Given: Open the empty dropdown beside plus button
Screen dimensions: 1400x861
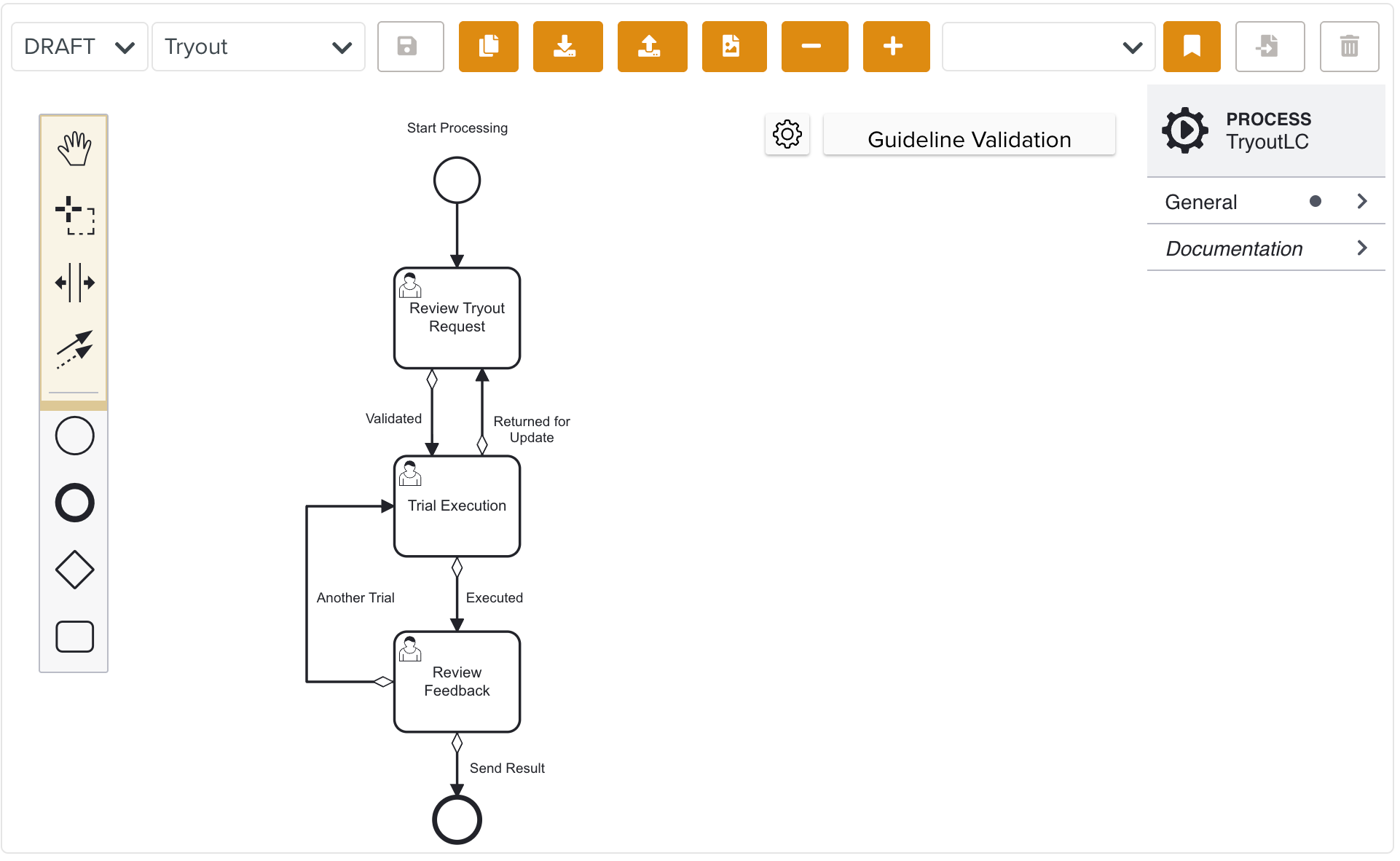Looking at the screenshot, I should coord(1048,47).
